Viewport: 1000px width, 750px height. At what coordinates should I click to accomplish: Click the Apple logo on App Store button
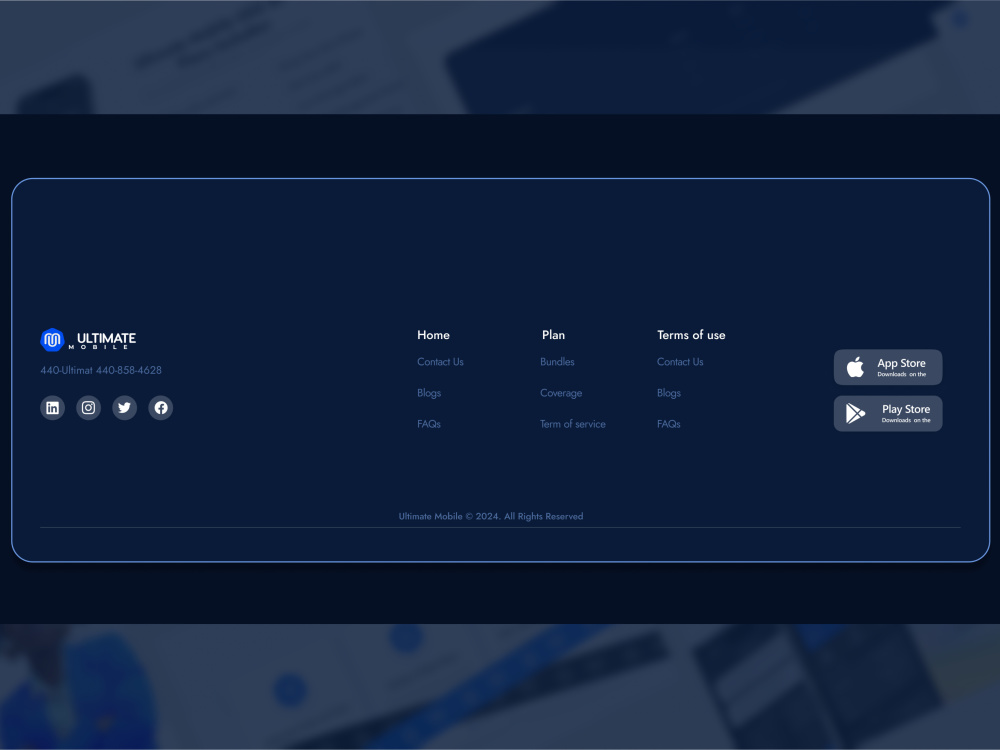pos(855,367)
